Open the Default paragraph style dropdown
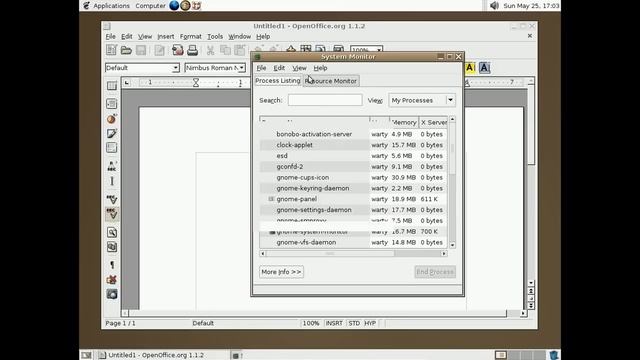640x360 pixels. [175, 68]
